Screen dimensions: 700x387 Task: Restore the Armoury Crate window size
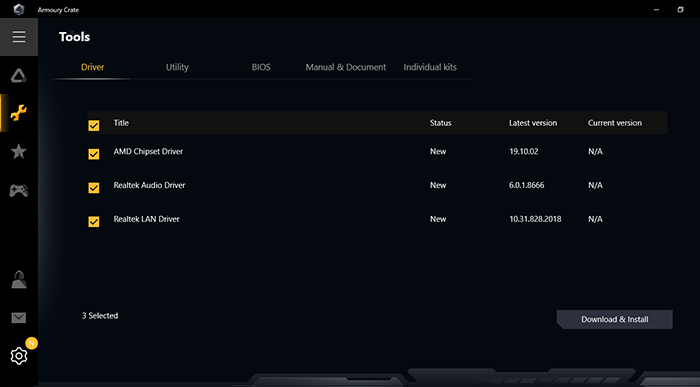tap(680, 9)
